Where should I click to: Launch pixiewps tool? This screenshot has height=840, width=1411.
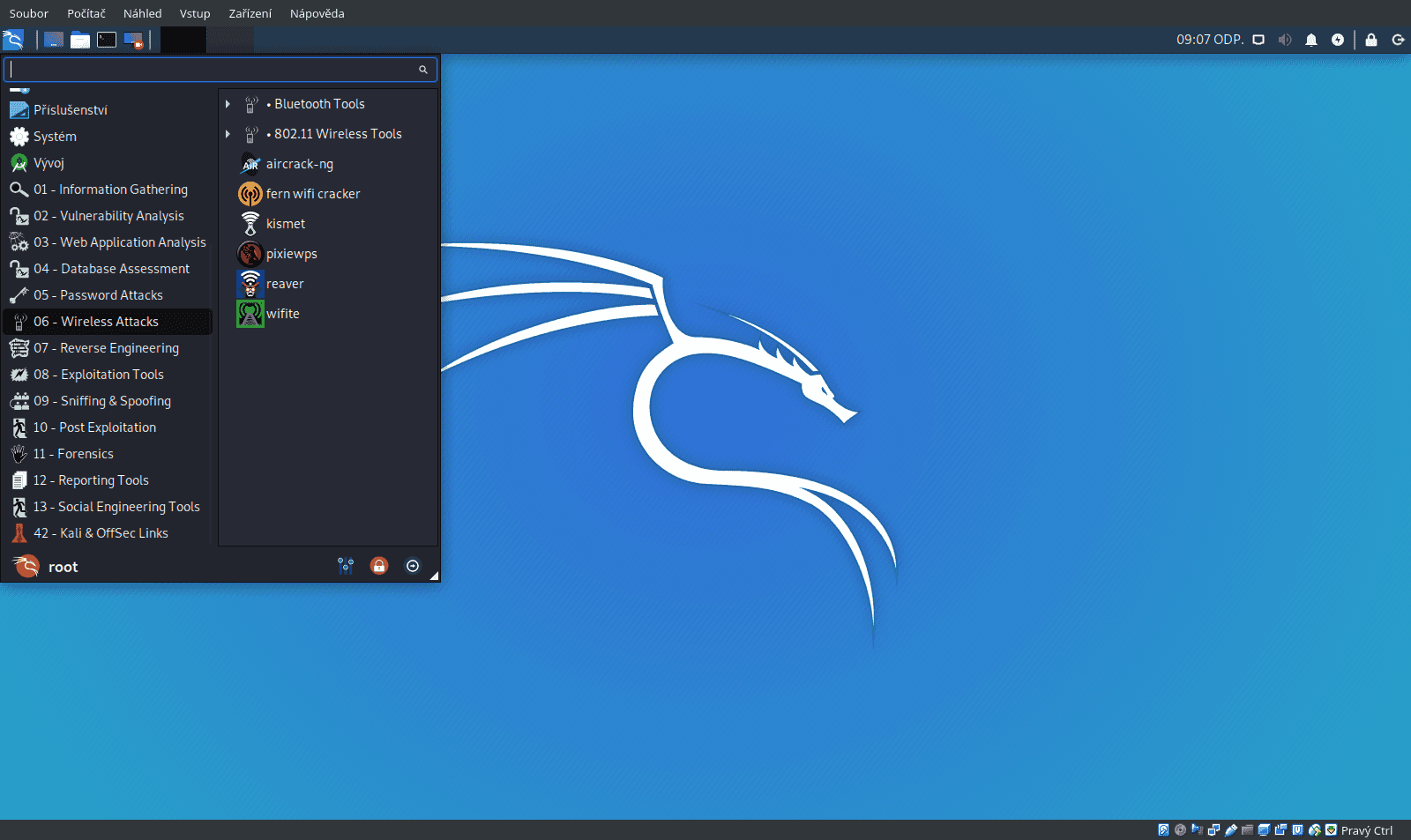[x=292, y=253]
